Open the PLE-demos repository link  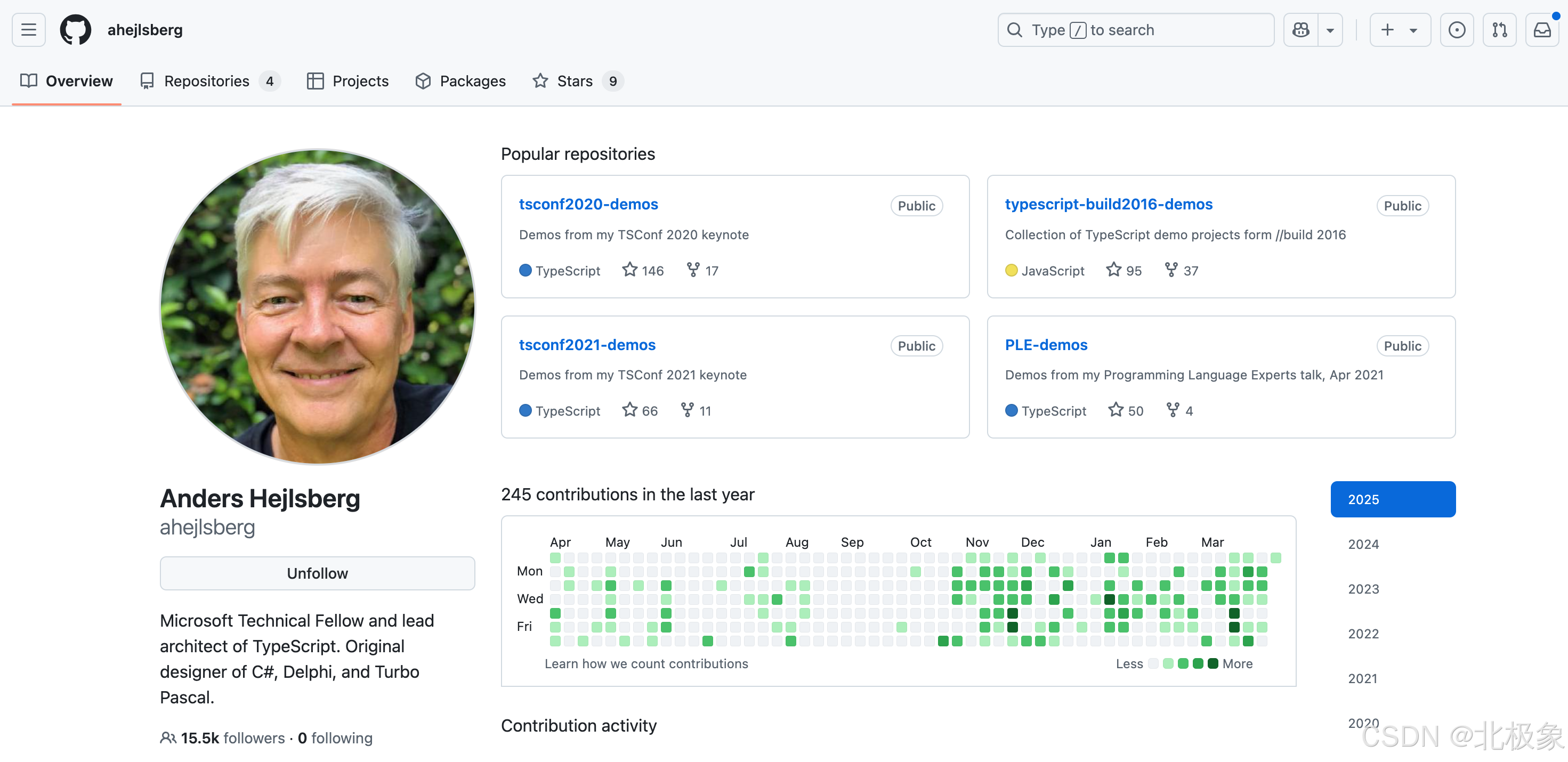[x=1046, y=344]
